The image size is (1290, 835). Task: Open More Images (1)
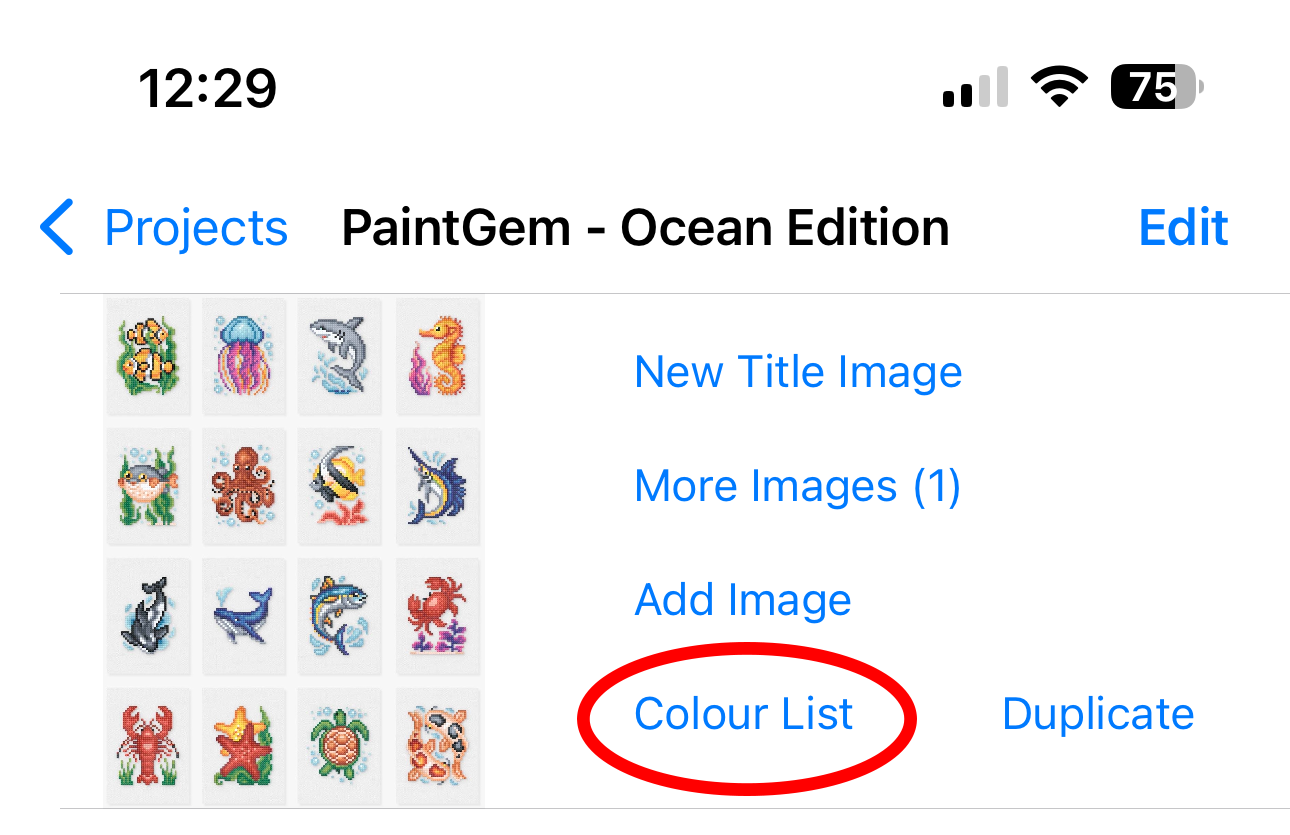click(x=797, y=487)
